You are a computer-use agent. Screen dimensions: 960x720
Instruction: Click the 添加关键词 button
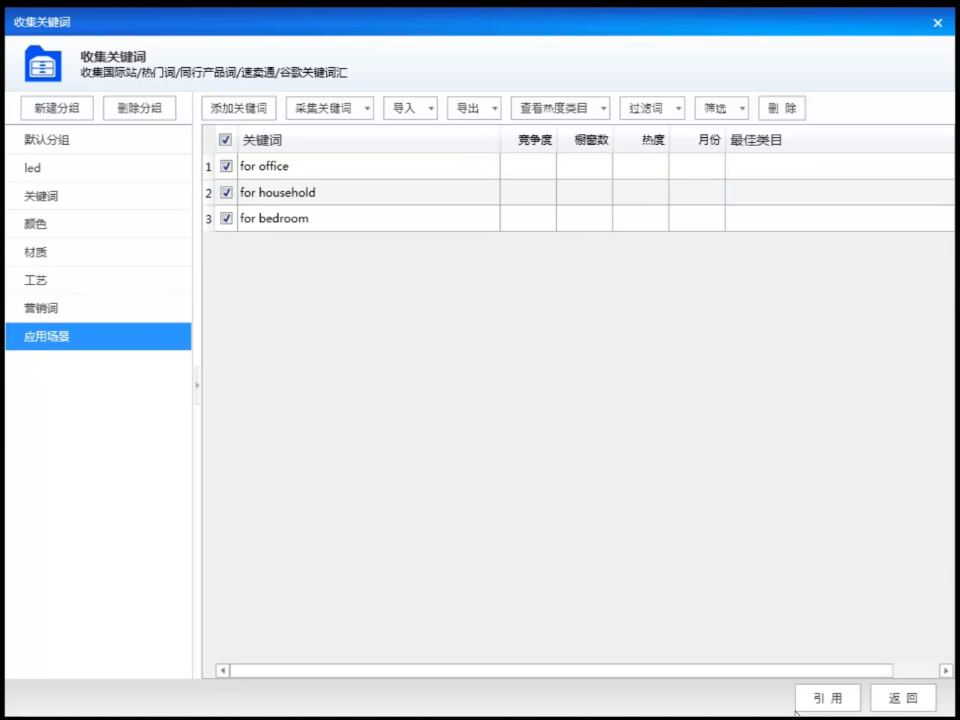pyautogui.click(x=239, y=108)
